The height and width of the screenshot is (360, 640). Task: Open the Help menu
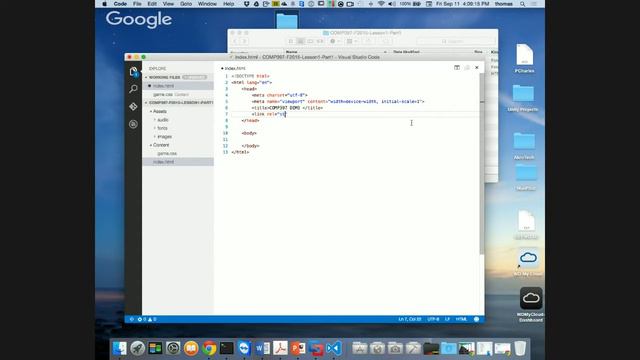pos(229,4)
